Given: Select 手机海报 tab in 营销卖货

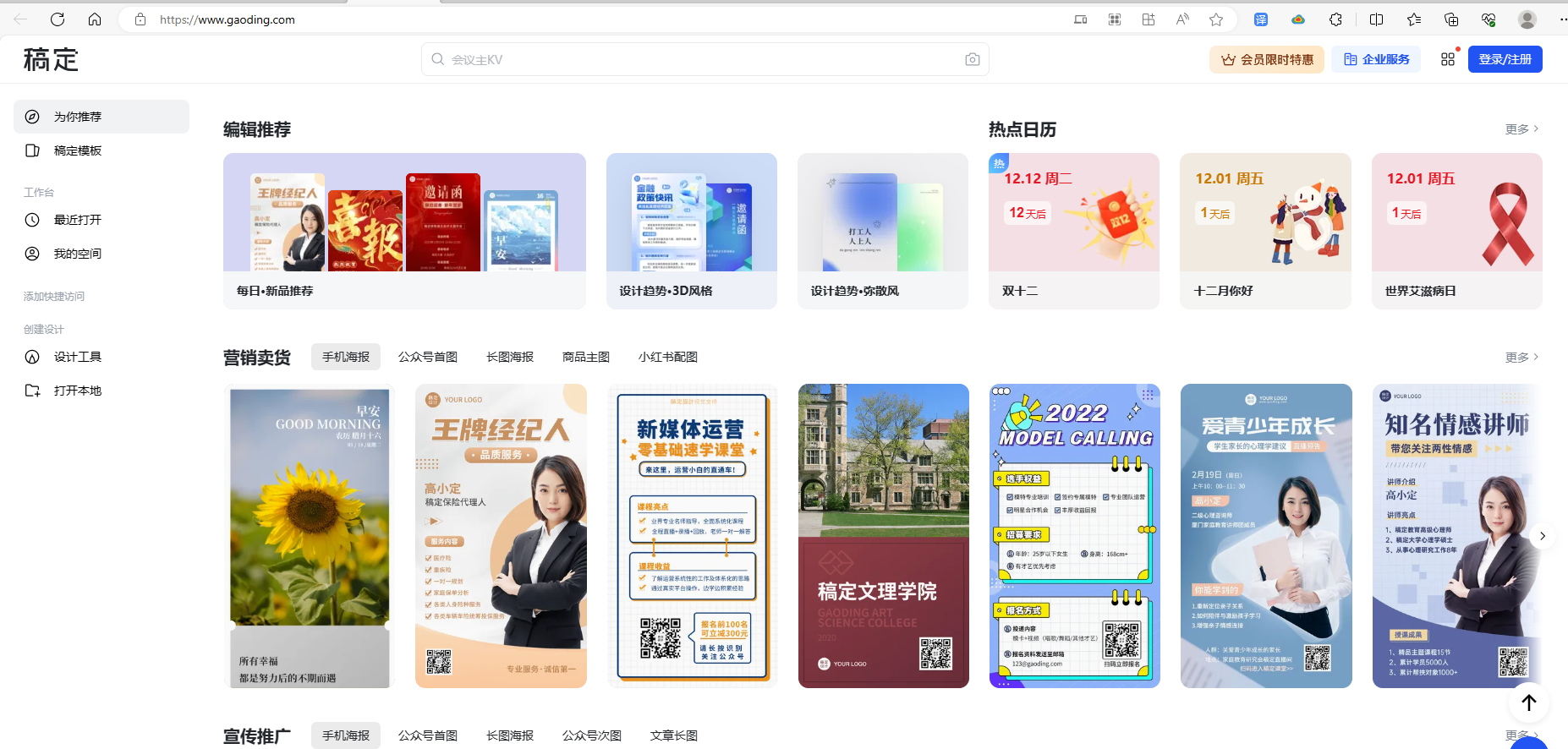Looking at the screenshot, I should tap(346, 357).
